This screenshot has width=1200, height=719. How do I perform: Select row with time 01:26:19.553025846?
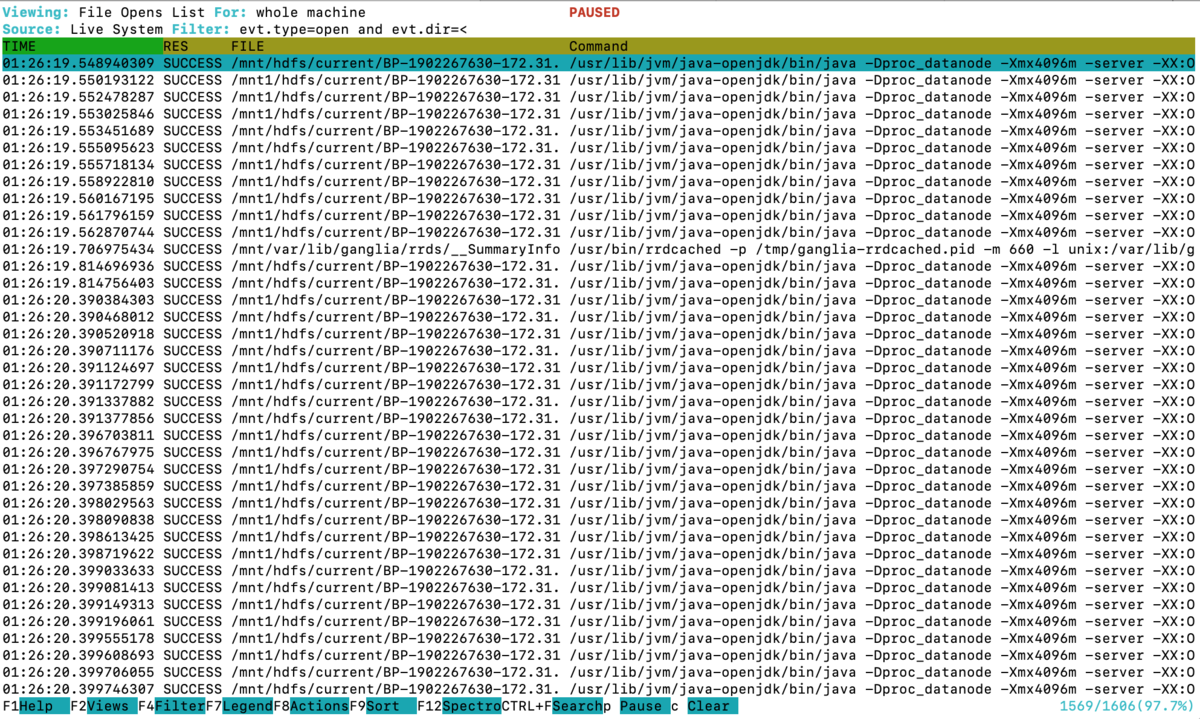[x=600, y=114]
